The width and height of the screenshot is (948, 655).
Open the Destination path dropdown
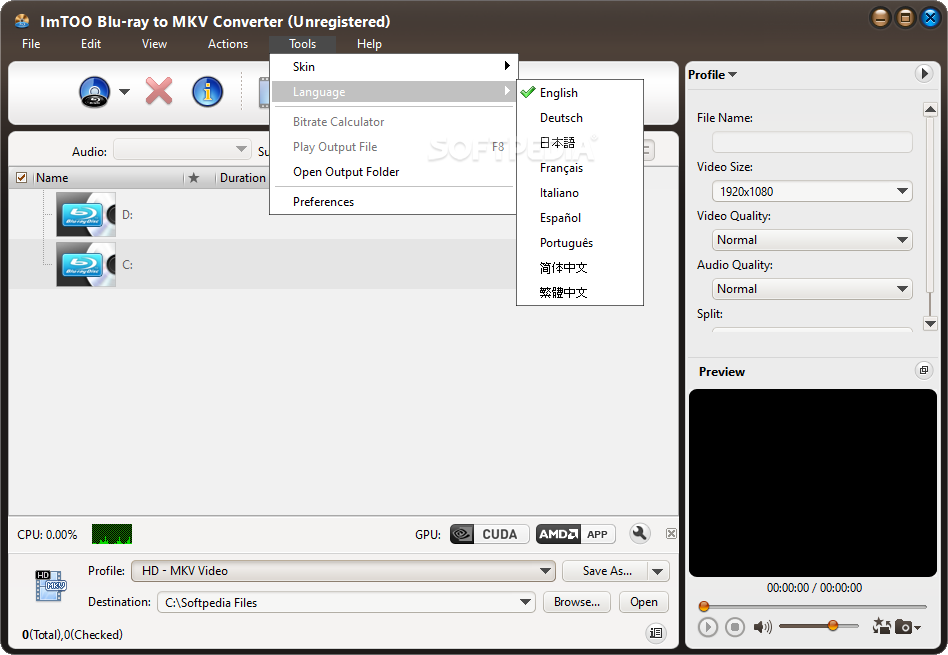[x=346, y=602]
